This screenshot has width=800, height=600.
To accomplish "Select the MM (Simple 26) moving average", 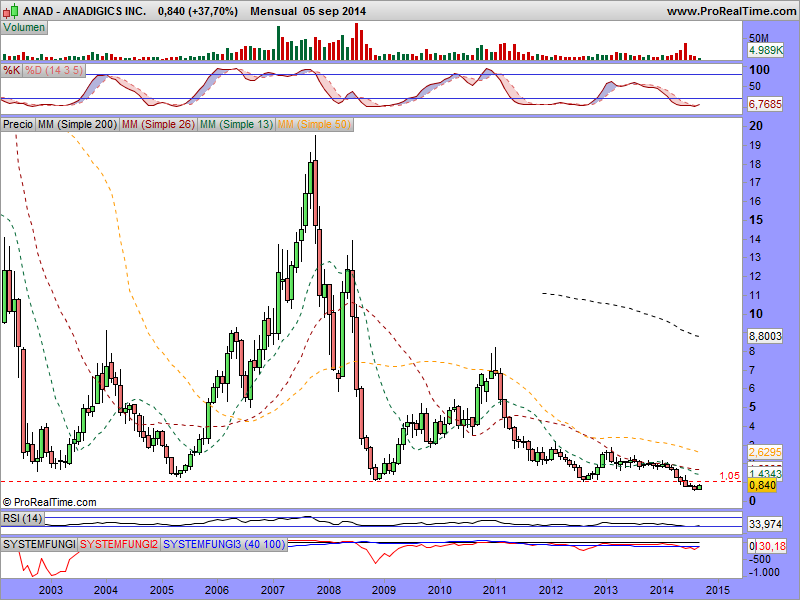I will [x=158, y=124].
